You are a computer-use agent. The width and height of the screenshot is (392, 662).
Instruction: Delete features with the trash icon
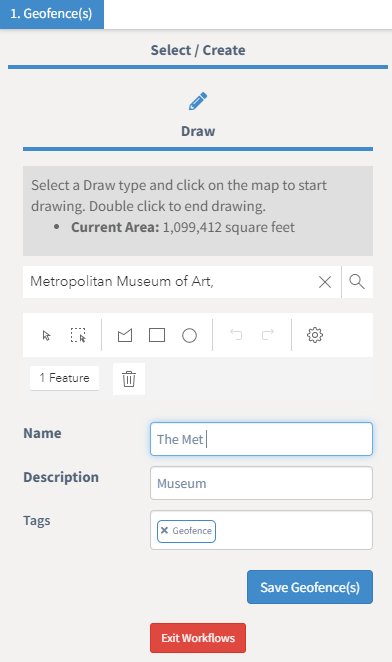129,379
